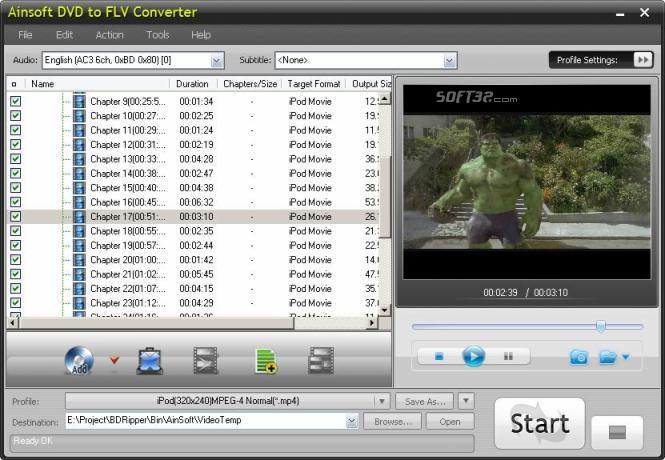The height and width of the screenshot is (460, 665).
Task: Open the Profile format dropdown
Action: click(x=381, y=401)
